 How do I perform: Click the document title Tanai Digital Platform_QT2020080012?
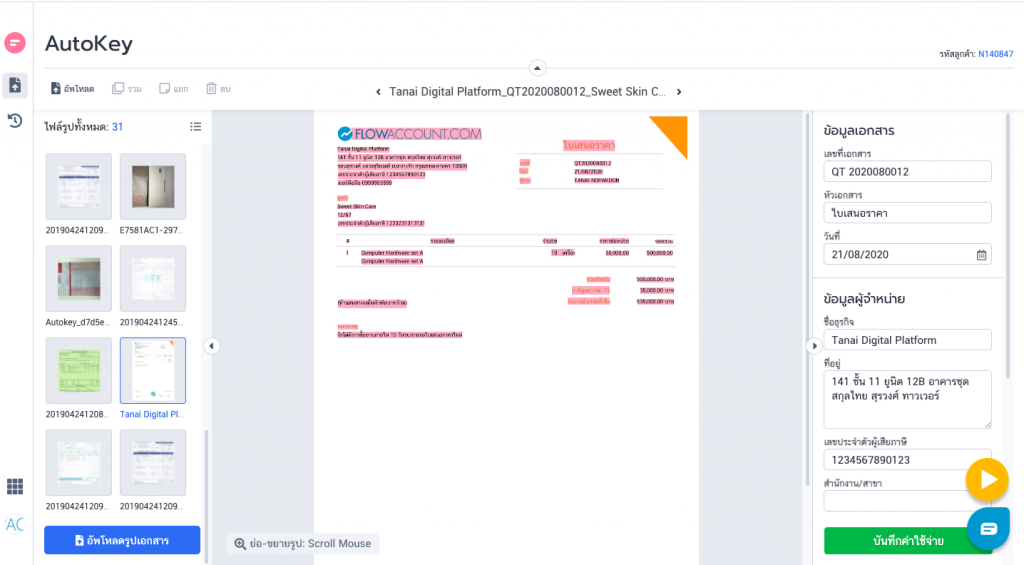(528, 92)
